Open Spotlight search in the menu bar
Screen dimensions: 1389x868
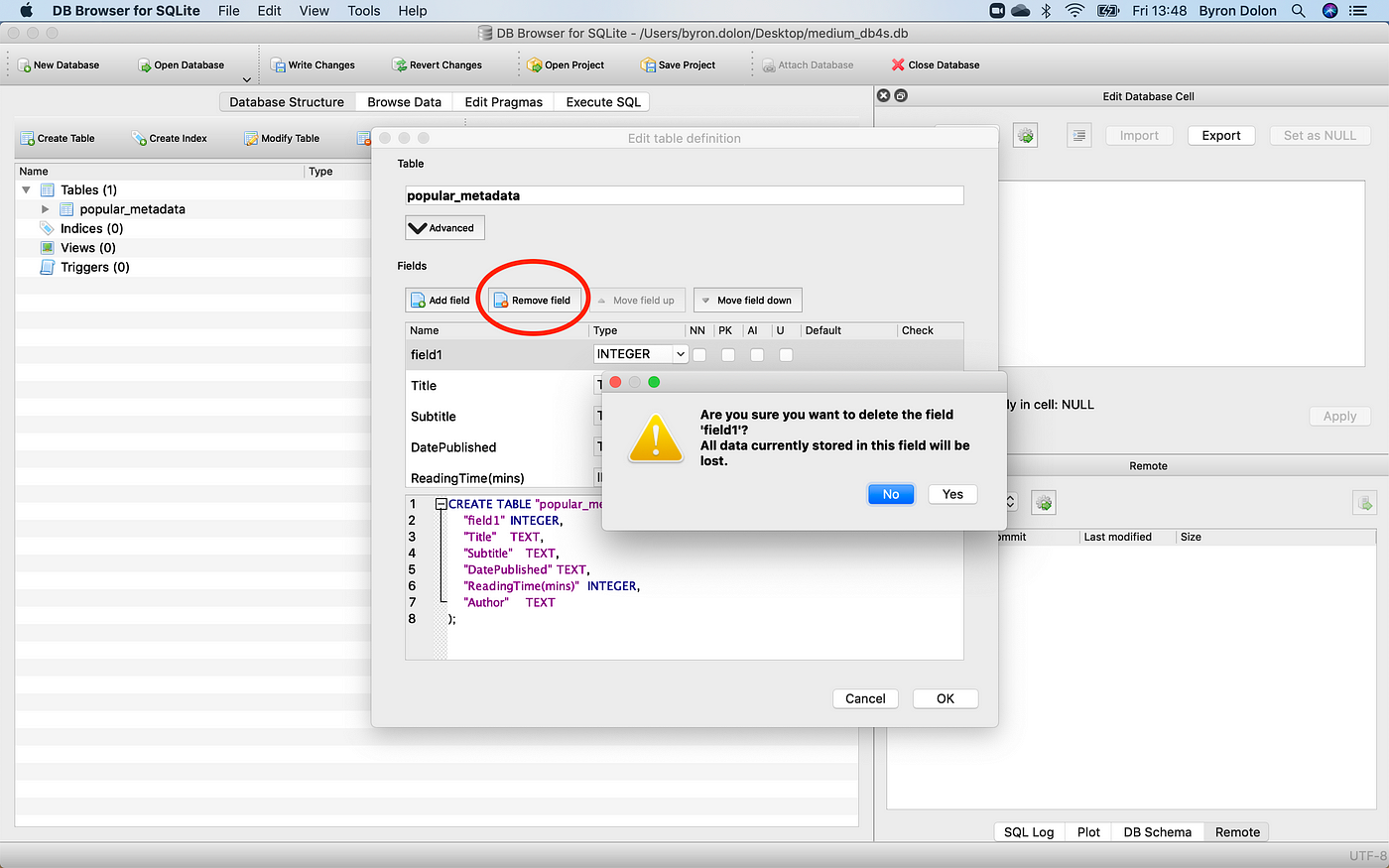click(1299, 11)
